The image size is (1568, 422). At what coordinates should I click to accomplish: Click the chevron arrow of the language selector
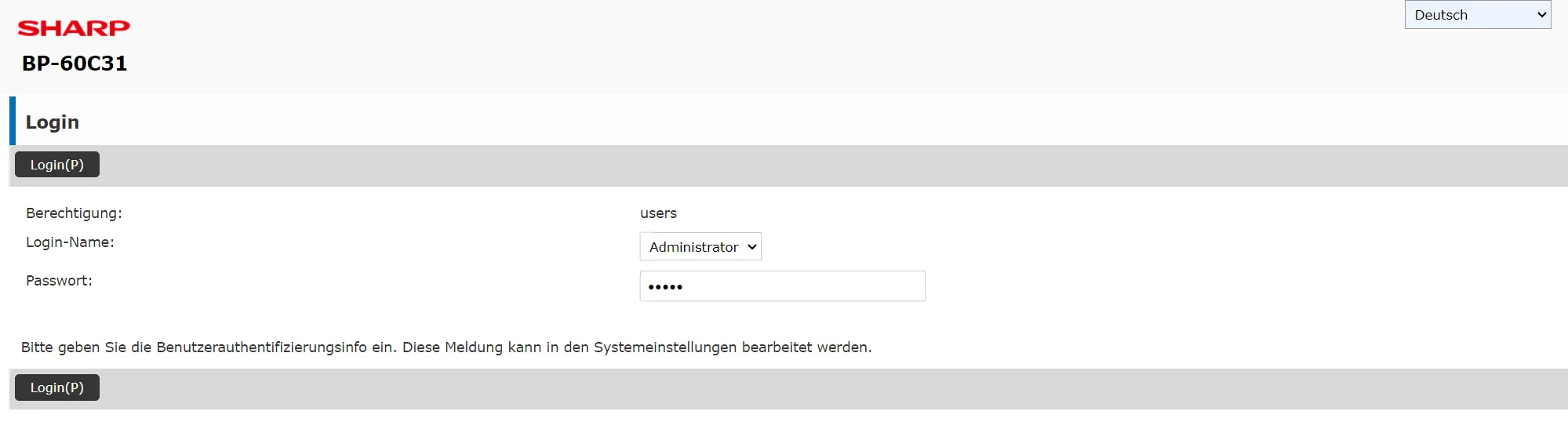1541,15
